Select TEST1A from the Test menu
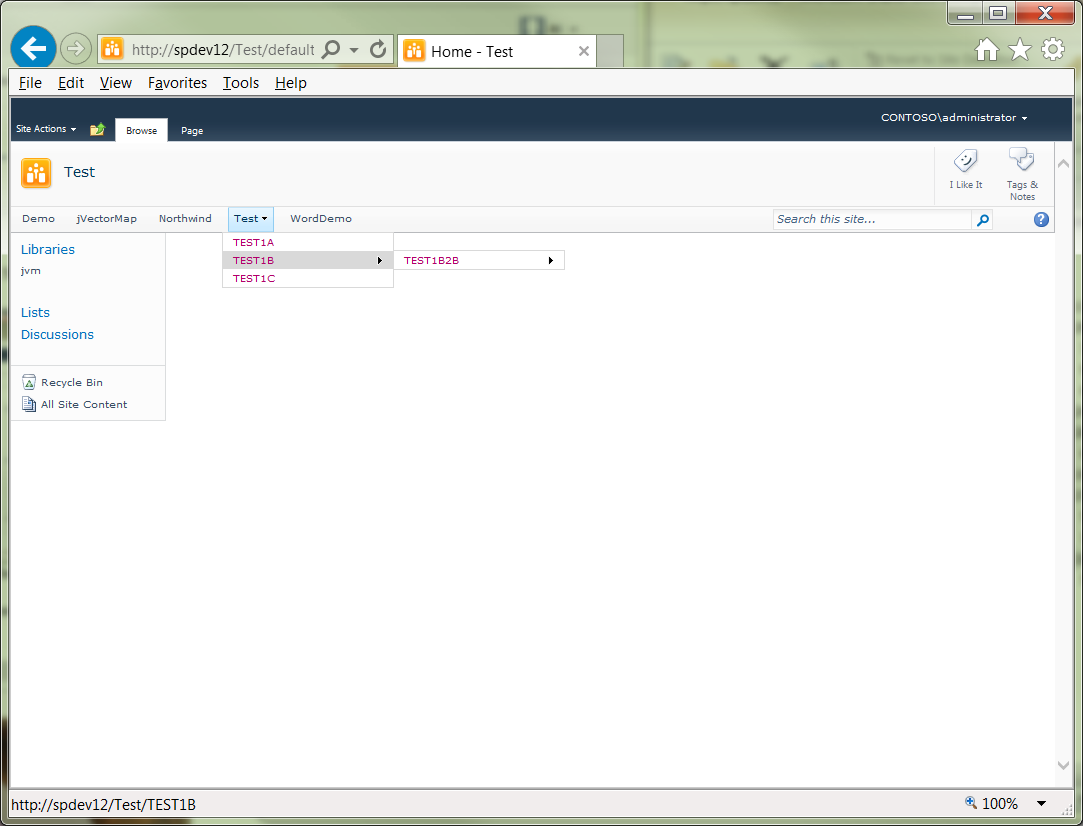Image resolution: width=1083 pixels, height=826 pixels. pos(252,241)
